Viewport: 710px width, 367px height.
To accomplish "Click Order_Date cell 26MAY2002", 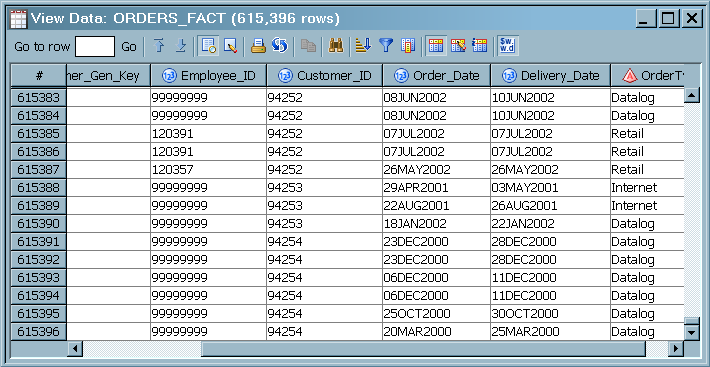I will coord(437,170).
